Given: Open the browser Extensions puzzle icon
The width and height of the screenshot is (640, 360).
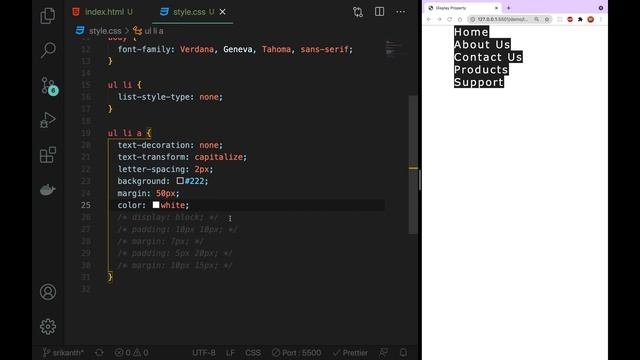Looking at the screenshot, I should click(580, 19).
